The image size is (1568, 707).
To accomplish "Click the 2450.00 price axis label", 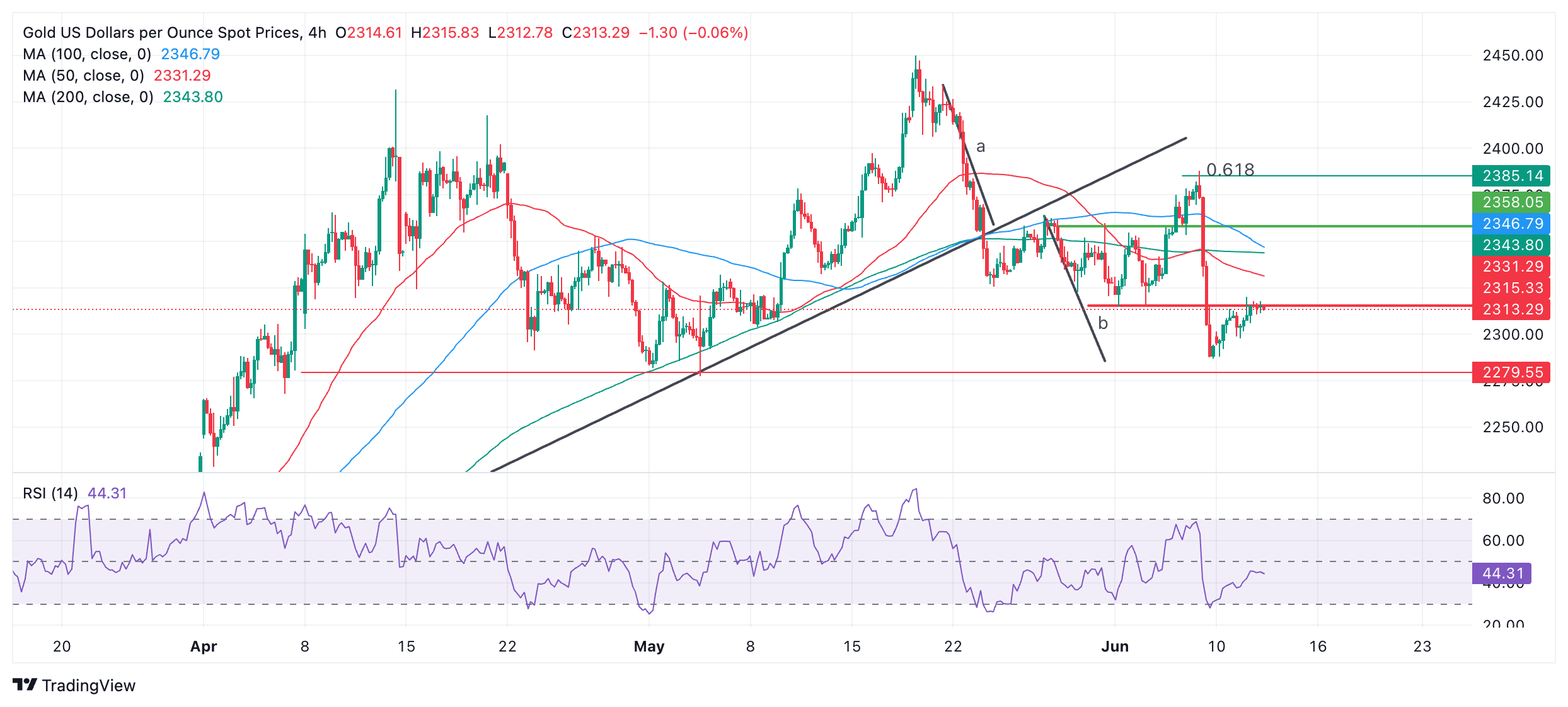I will tap(1513, 55).
